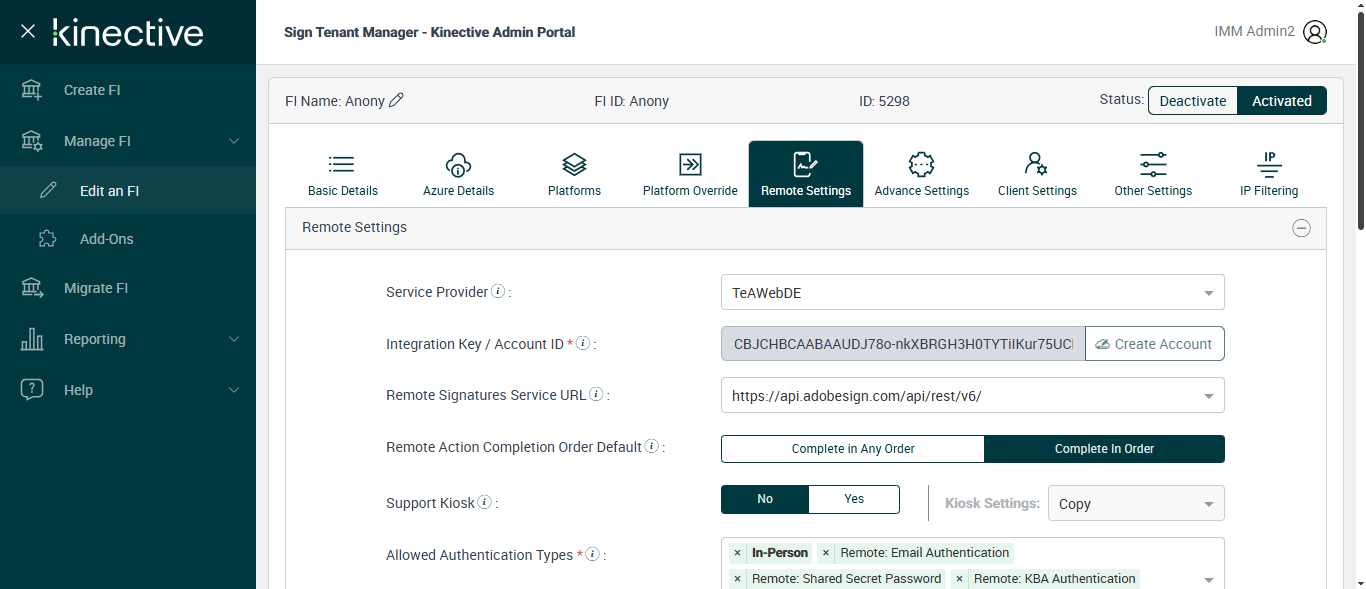Image resolution: width=1366 pixels, height=589 pixels.
Task: Click the info icon beside Support Kiosk
Action: point(485,503)
